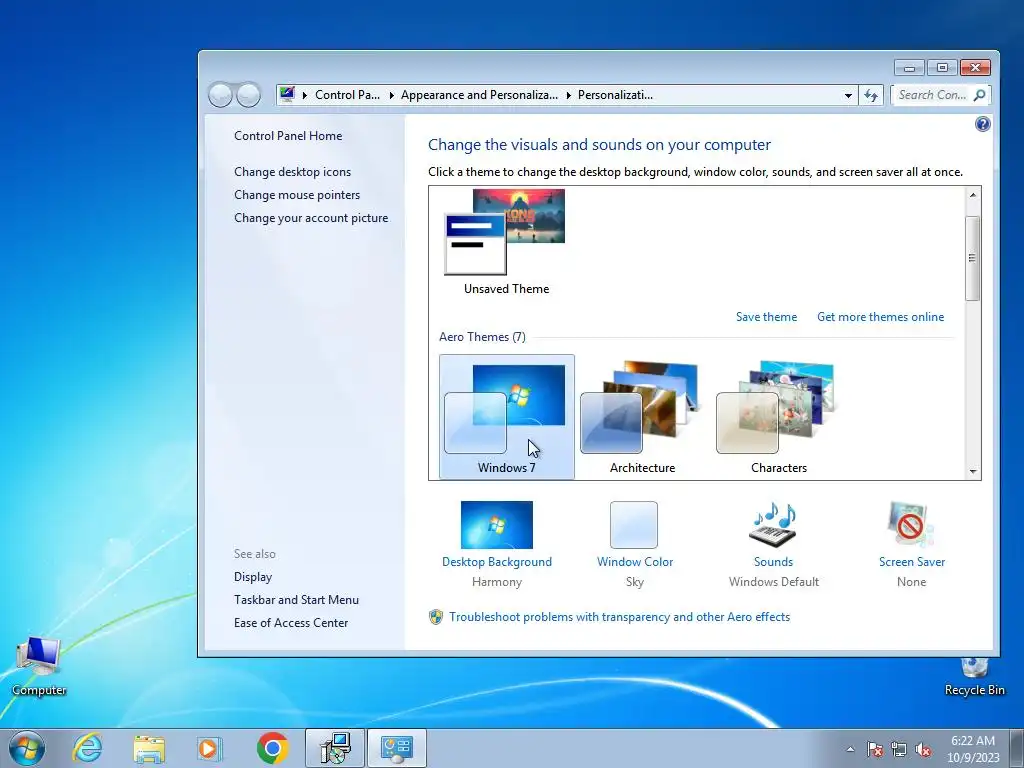The width and height of the screenshot is (1024, 768).
Task: Open Change your account picture link
Action: tap(311, 218)
